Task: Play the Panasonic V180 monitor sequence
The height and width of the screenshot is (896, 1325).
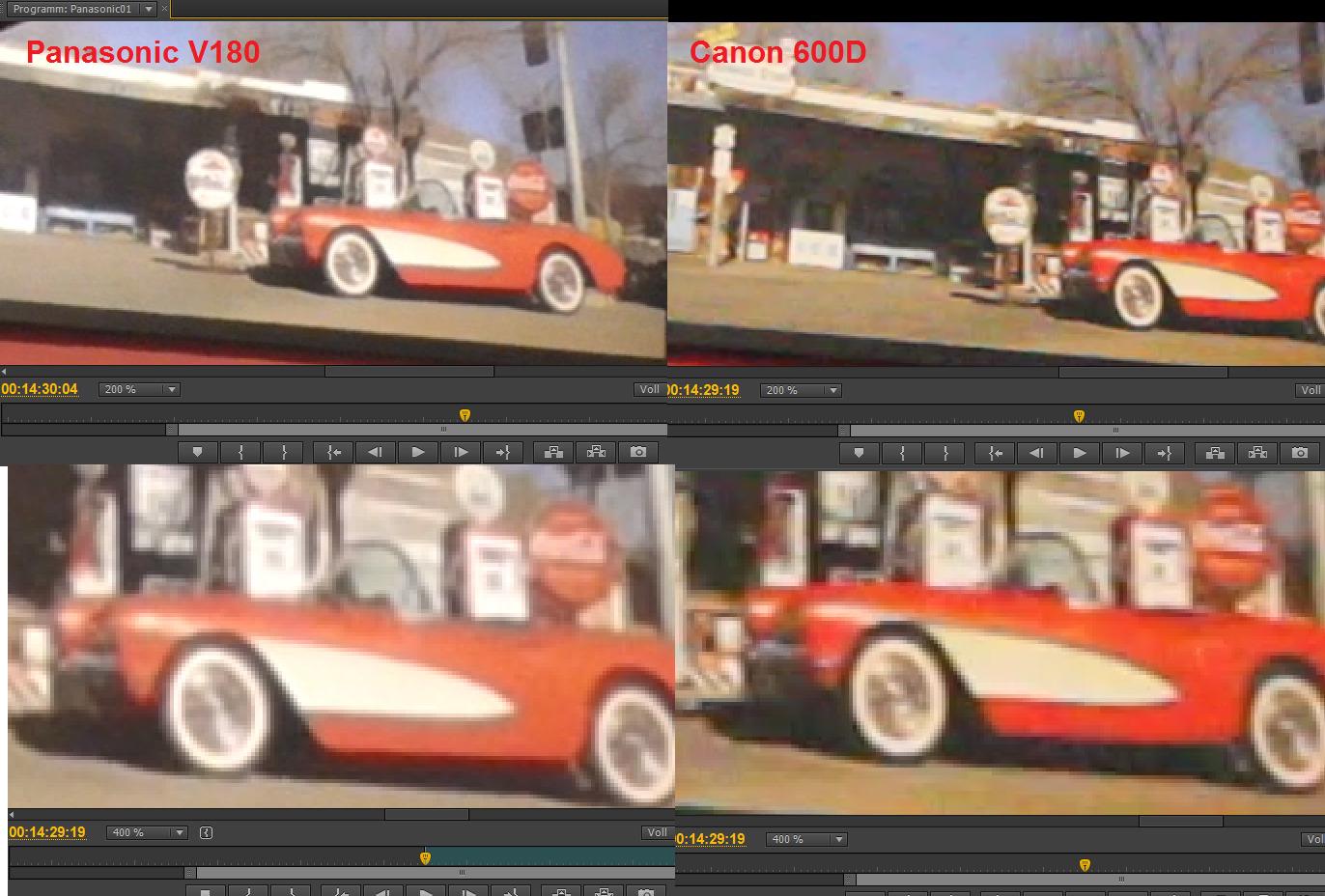Action: tap(418, 452)
